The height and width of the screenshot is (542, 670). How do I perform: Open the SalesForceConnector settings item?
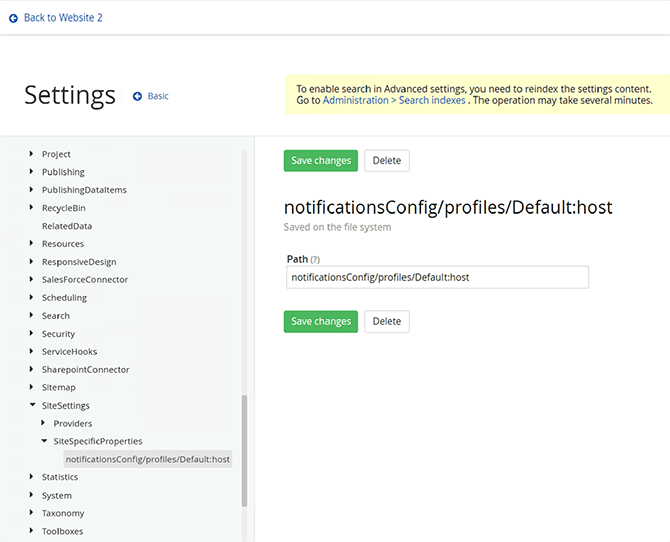coord(85,280)
